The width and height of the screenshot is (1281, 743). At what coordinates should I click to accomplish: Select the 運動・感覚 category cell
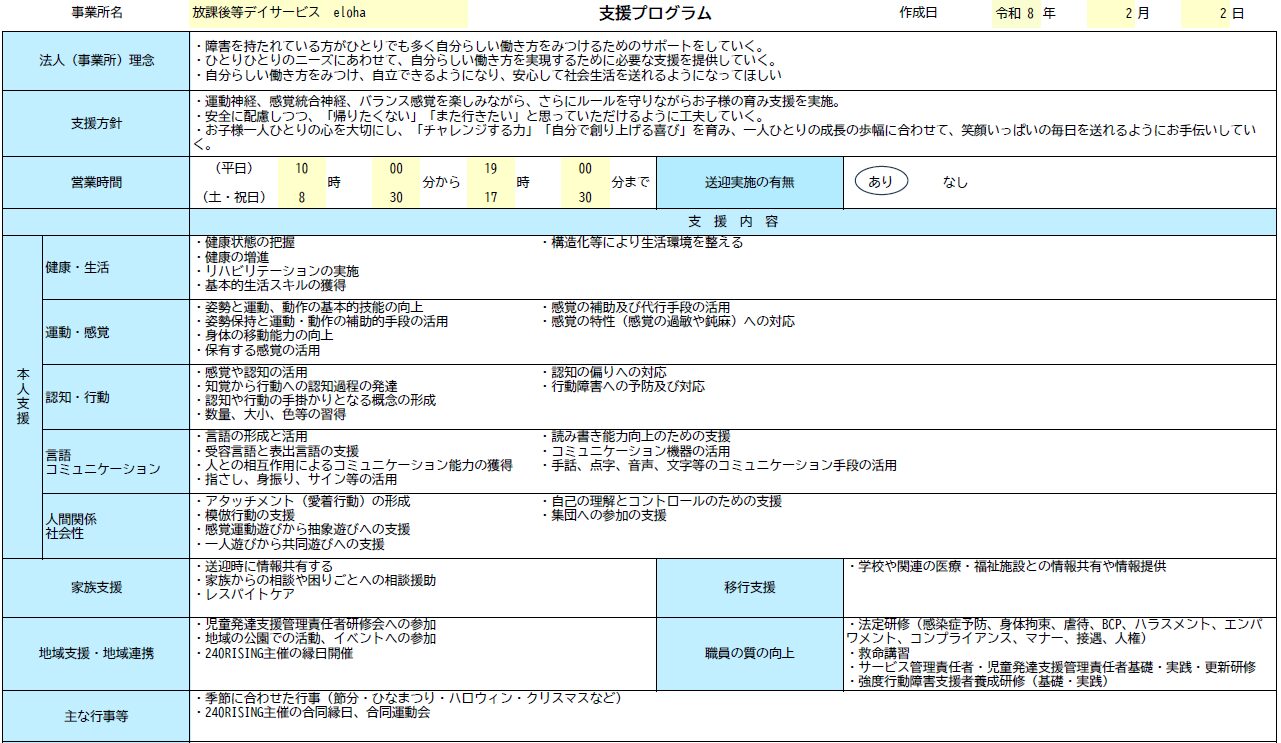pyautogui.click(x=115, y=331)
